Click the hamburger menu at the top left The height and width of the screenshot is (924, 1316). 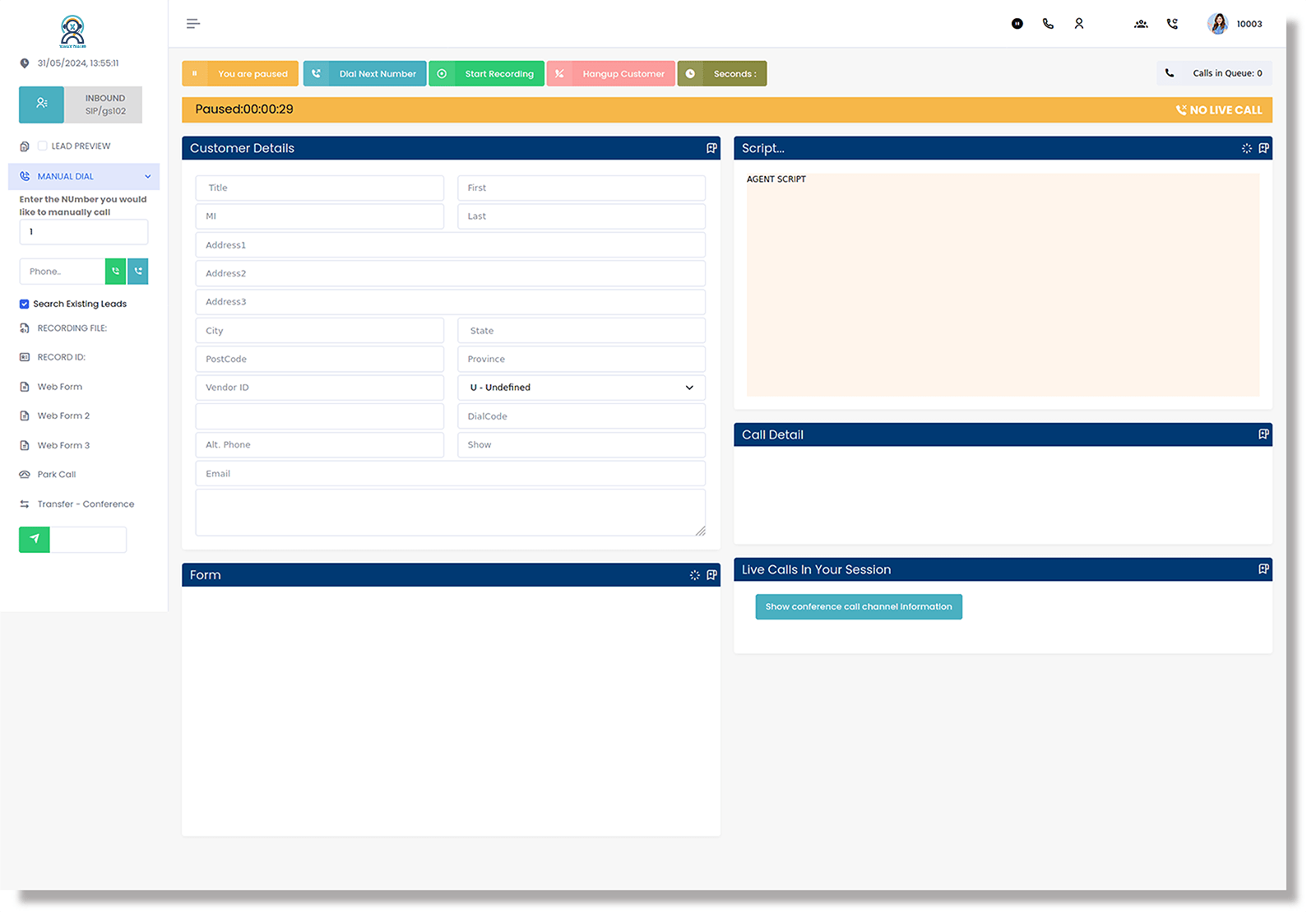tap(193, 23)
